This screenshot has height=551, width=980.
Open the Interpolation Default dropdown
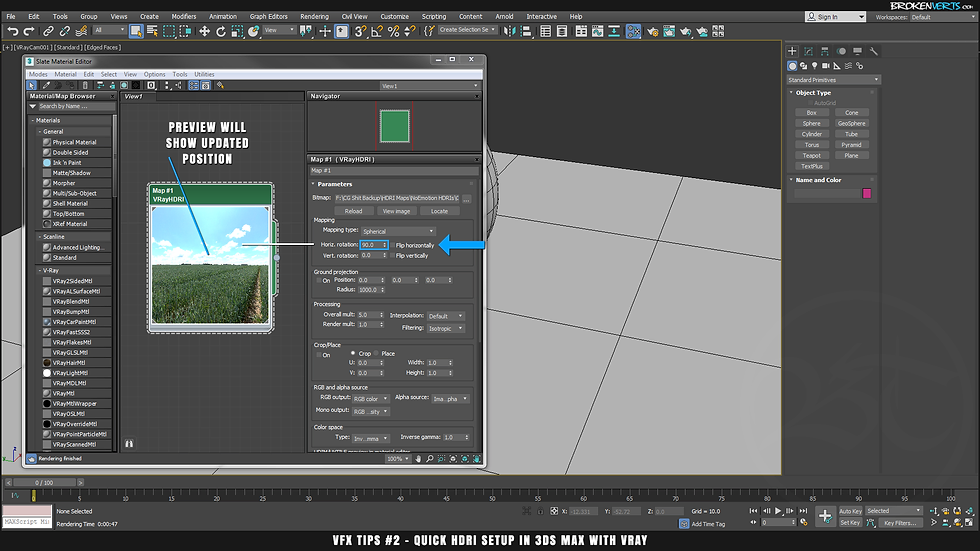point(446,316)
